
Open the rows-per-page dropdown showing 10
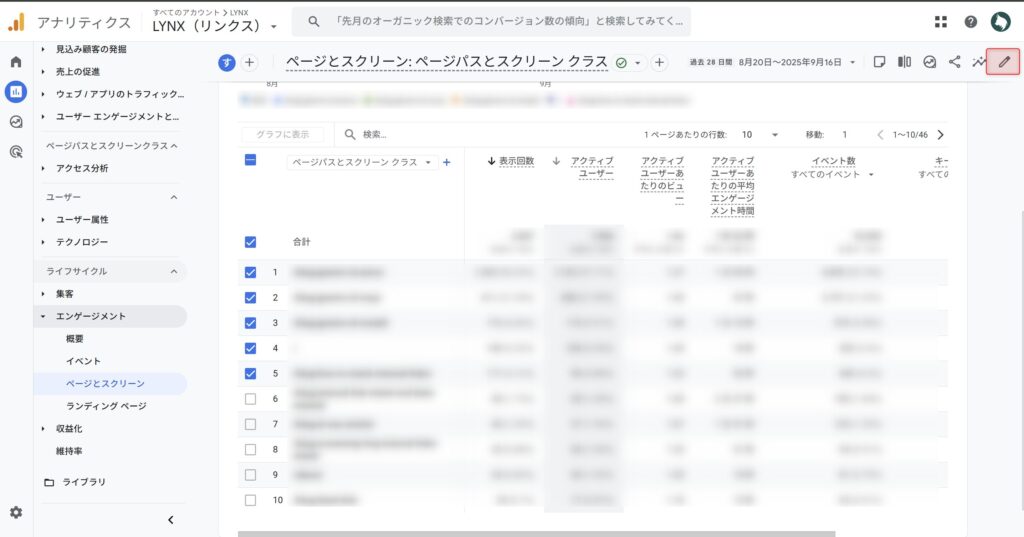pos(760,134)
